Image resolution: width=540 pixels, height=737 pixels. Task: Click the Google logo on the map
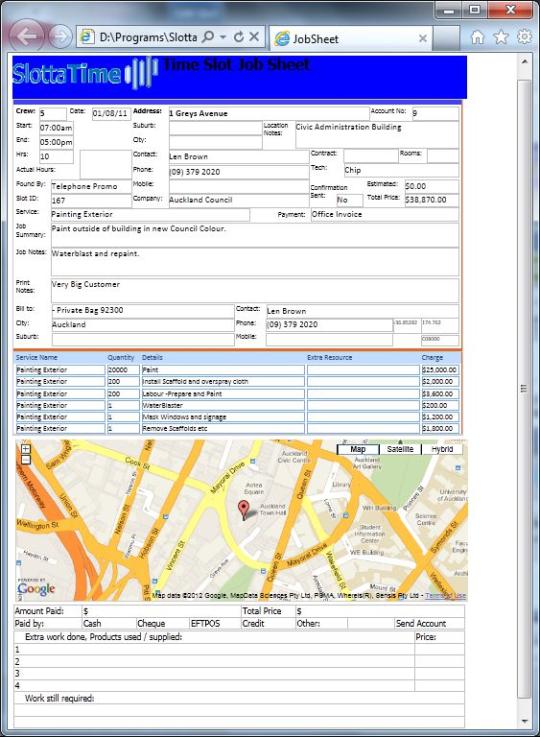coord(36,589)
